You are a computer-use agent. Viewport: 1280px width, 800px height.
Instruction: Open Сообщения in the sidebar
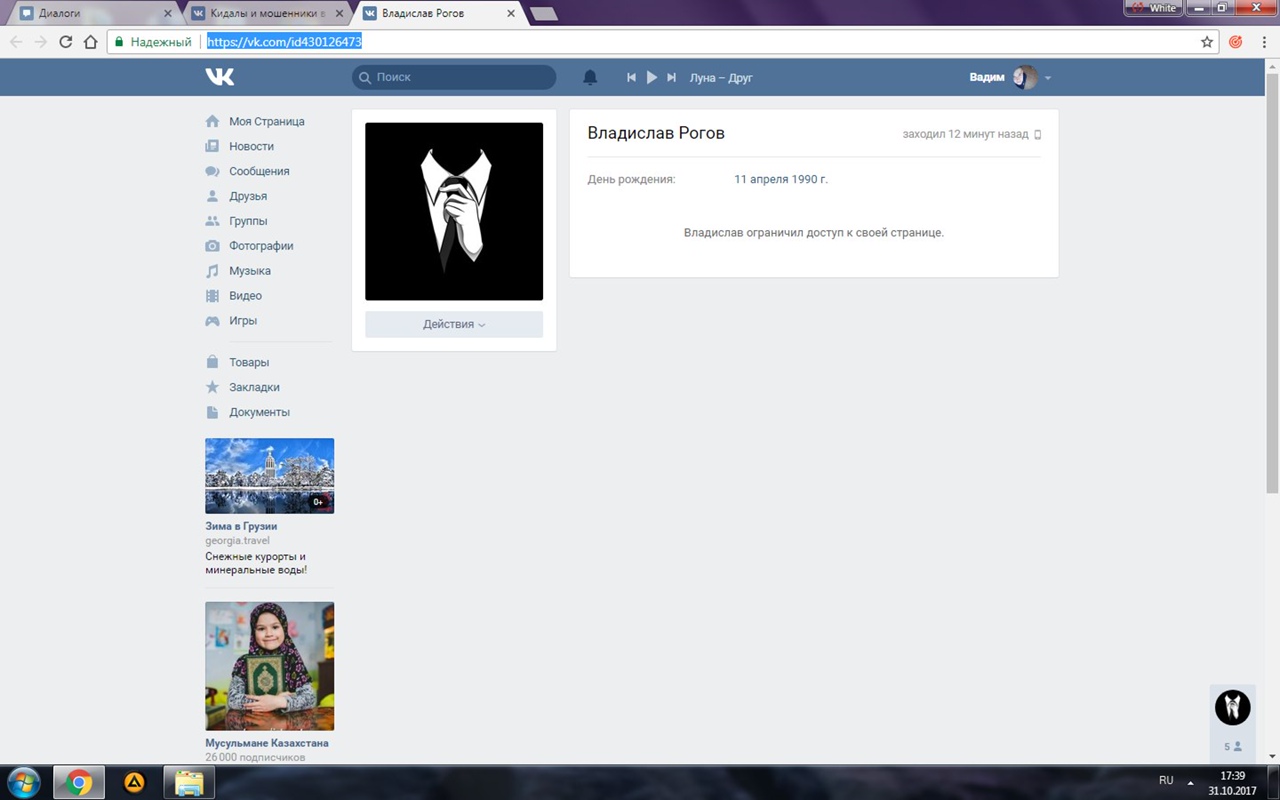(x=258, y=171)
